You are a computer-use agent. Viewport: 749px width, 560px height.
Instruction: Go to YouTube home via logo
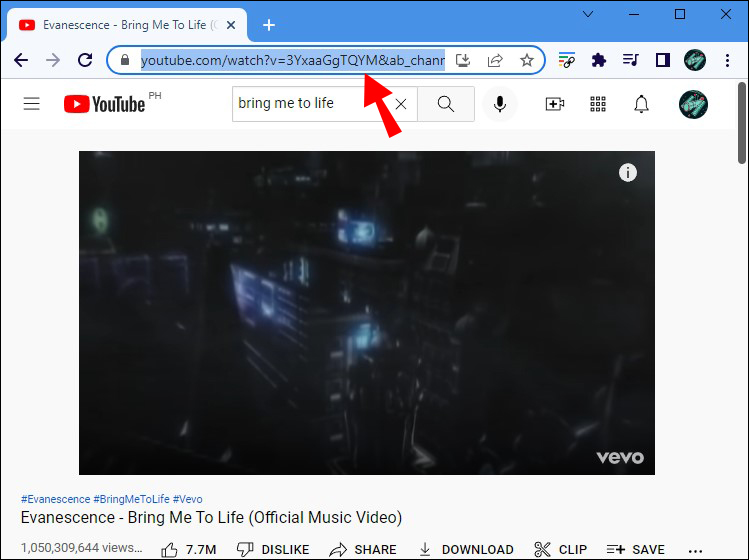[x=104, y=104]
